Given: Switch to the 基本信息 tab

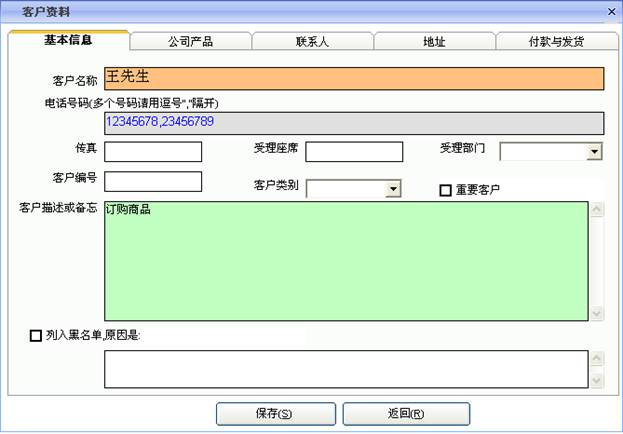Looking at the screenshot, I should pos(68,40).
